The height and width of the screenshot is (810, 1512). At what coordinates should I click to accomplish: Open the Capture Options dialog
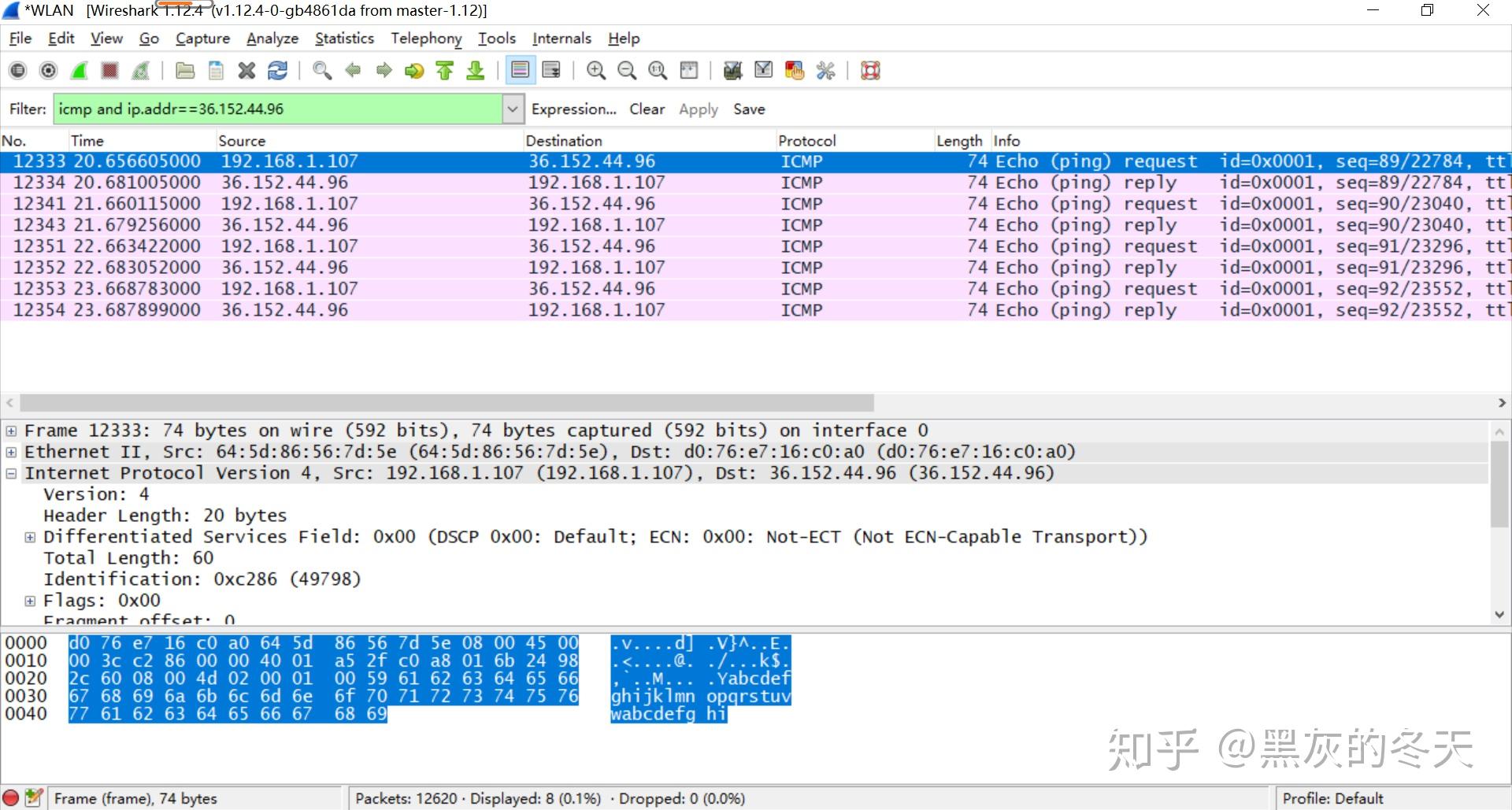coord(48,70)
